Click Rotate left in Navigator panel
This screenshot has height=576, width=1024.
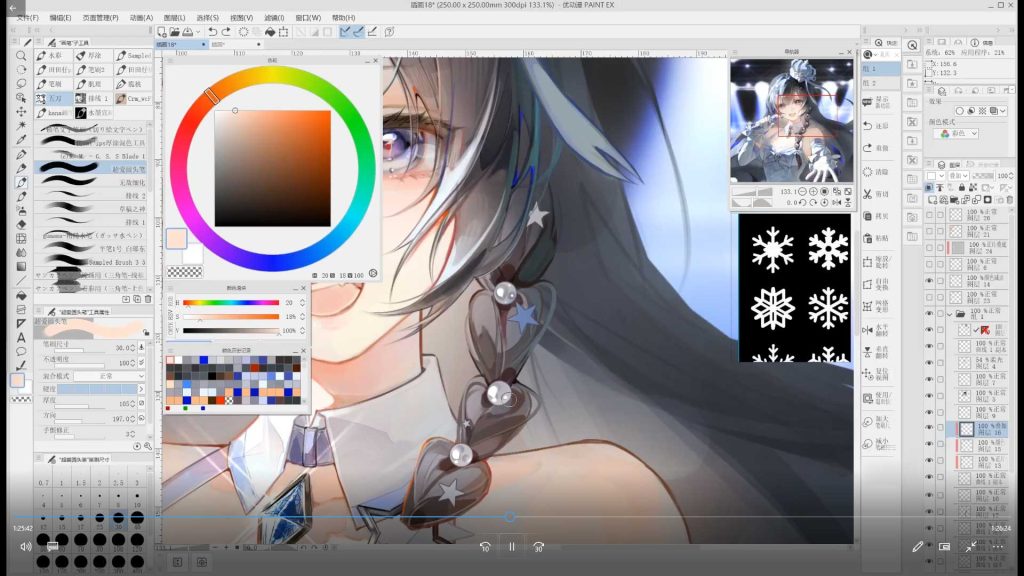point(802,202)
